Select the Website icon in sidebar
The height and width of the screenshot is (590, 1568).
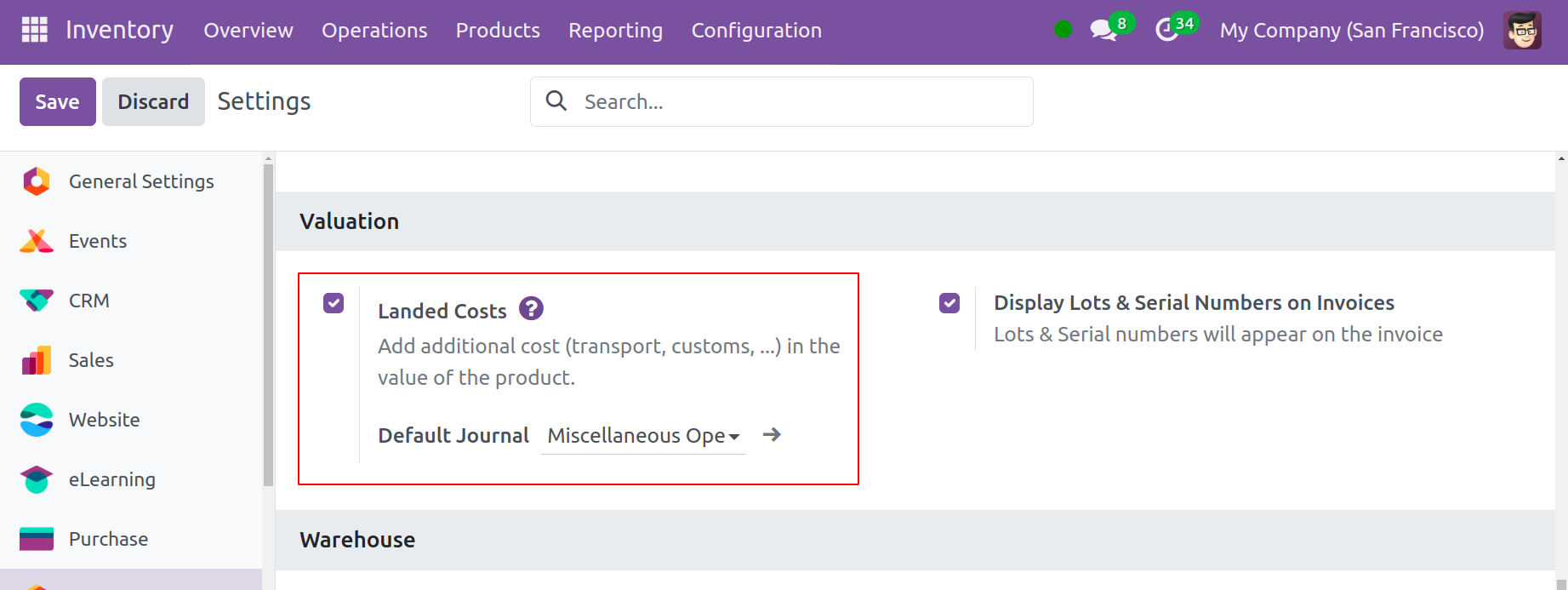37,420
